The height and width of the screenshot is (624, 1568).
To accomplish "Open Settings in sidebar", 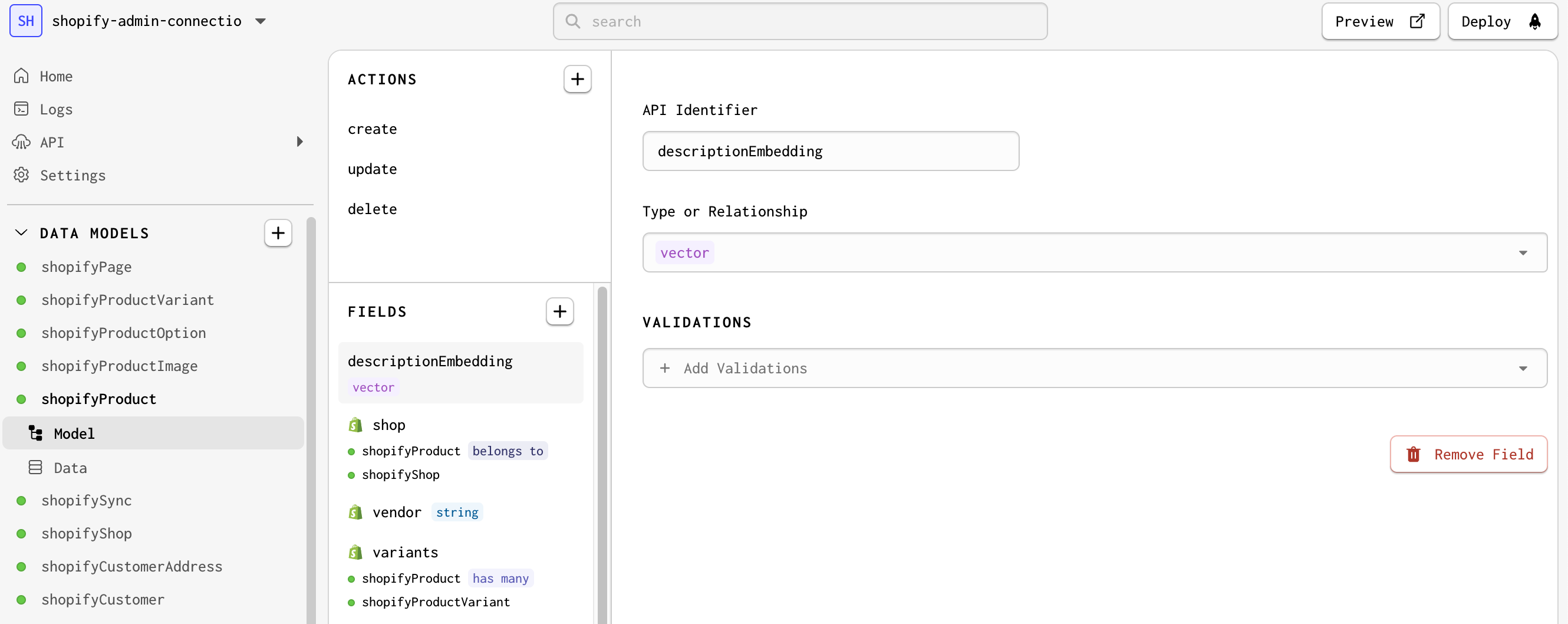I will click(73, 175).
